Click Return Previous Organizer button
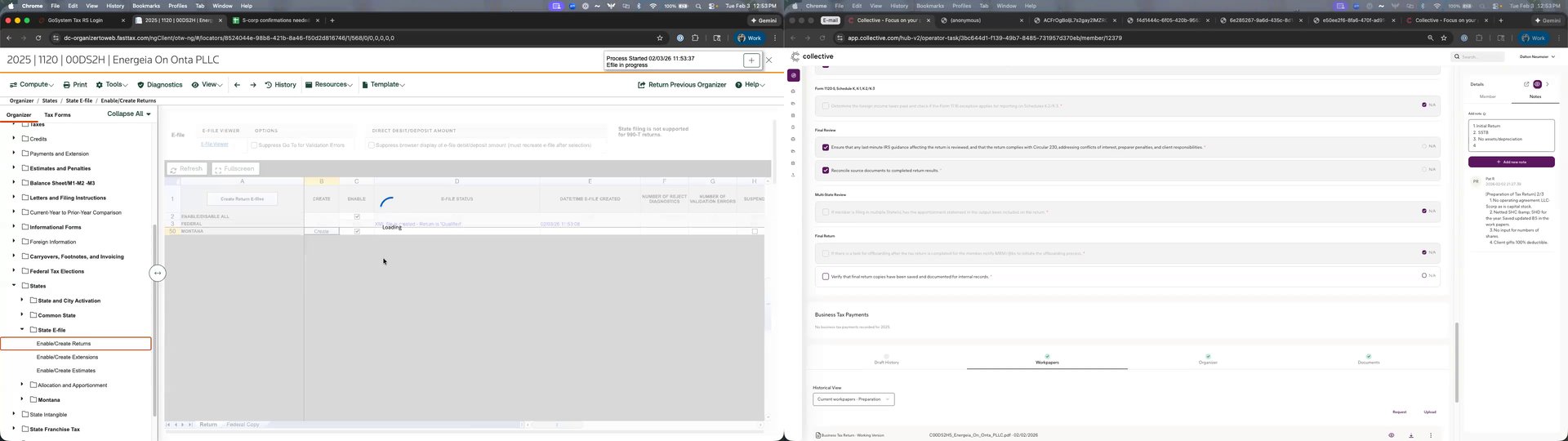The image size is (1568, 441). (682, 84)
